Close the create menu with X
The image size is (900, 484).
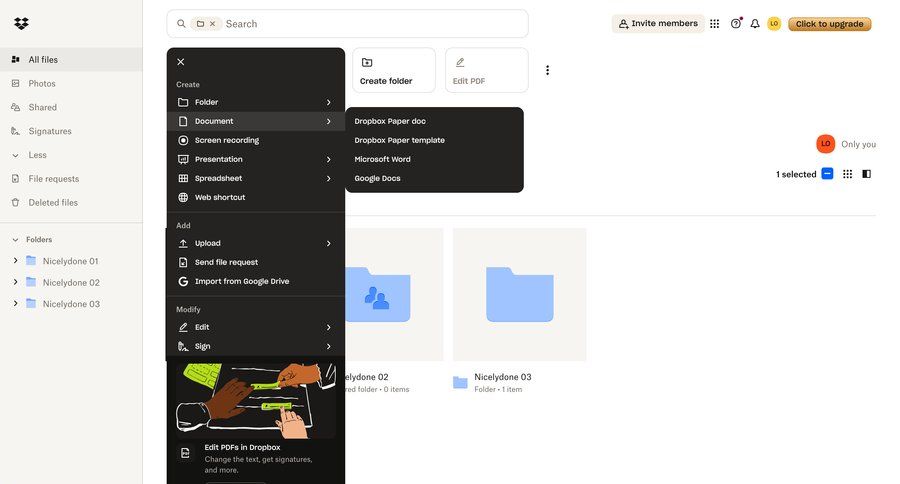pyautogui.click(x=181, y=62)
